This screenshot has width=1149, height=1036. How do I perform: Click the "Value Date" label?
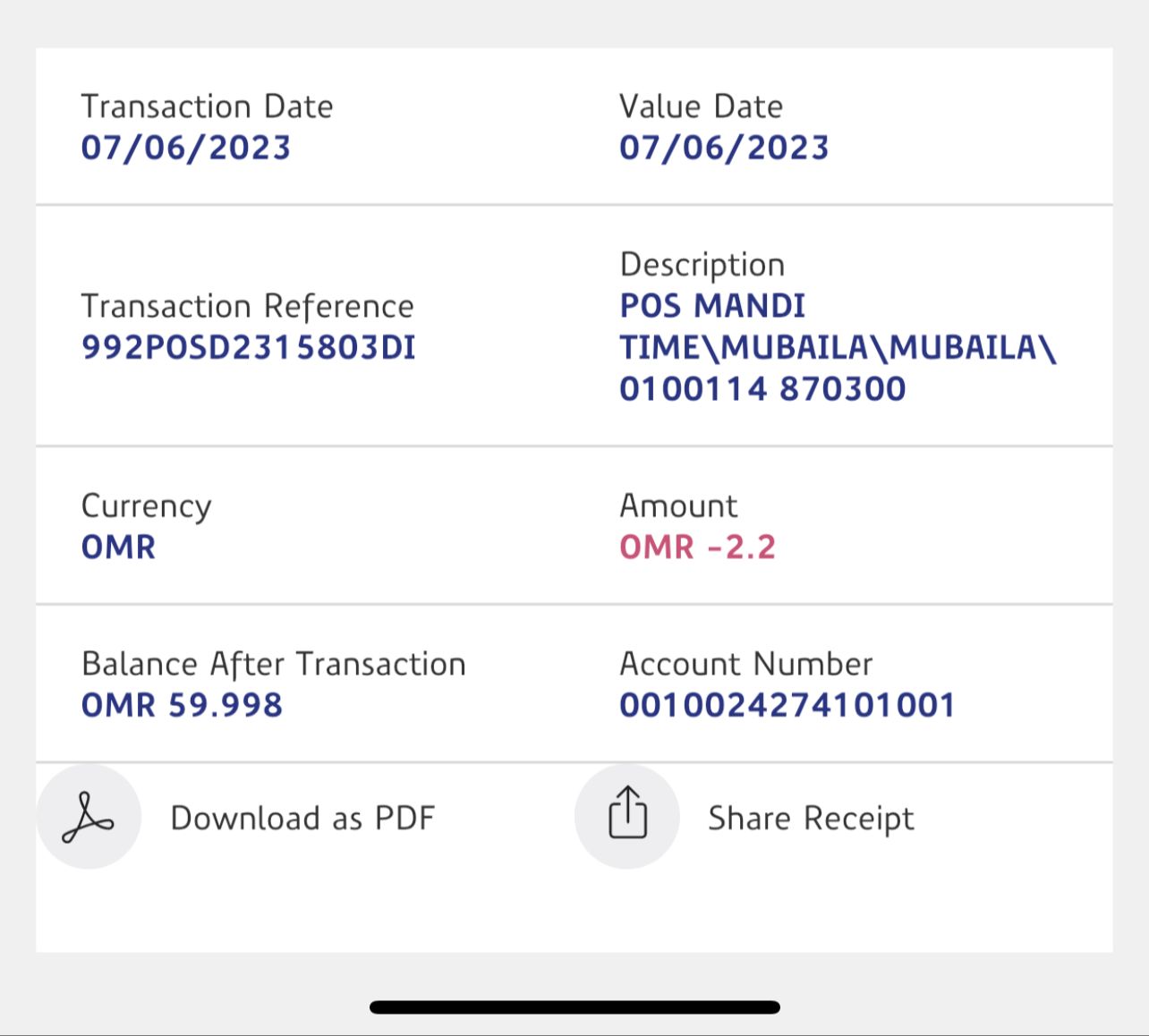point(701,106)
